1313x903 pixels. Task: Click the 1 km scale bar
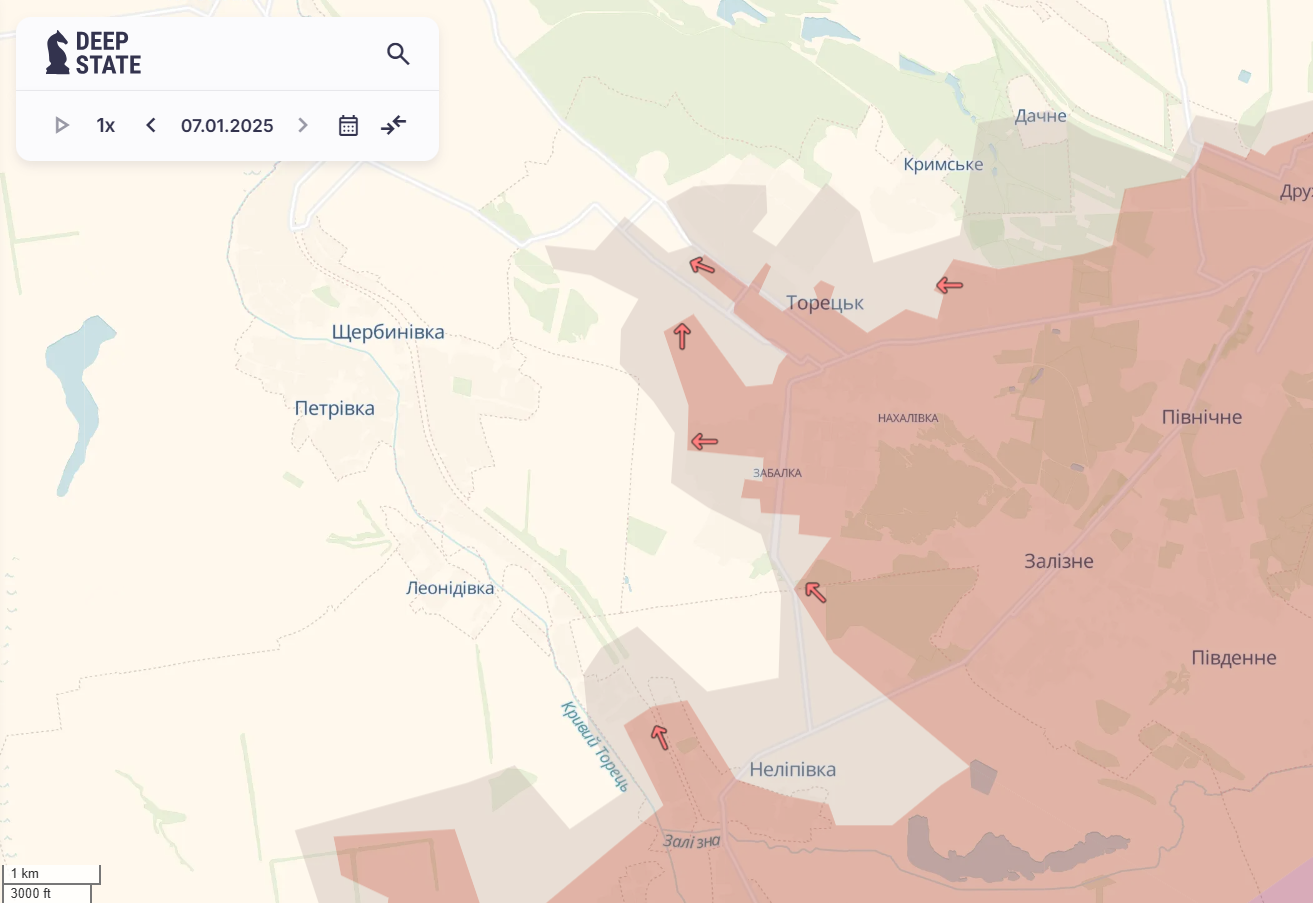[x=51, y=874]
